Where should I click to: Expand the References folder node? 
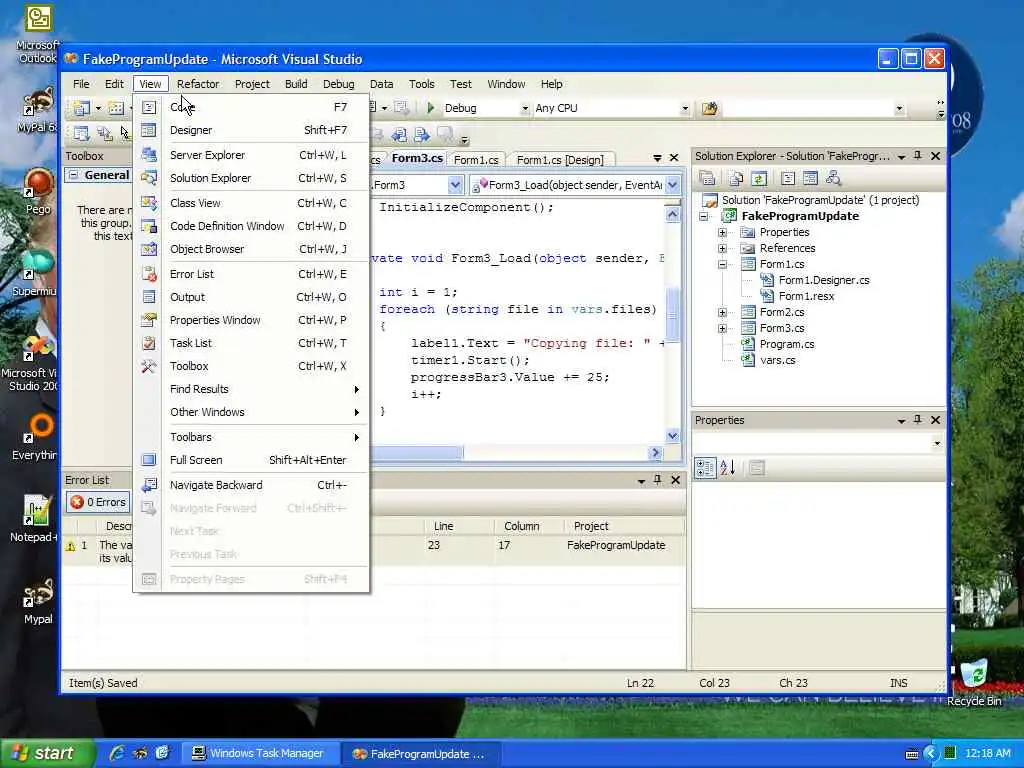[722, 248]
